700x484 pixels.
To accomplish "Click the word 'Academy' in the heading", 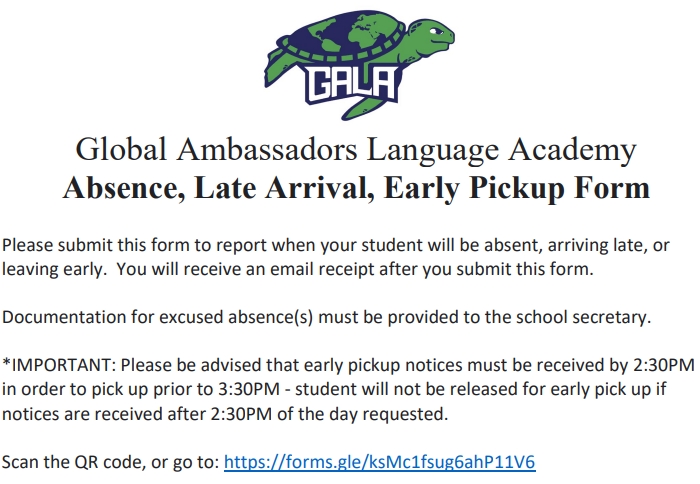I will point(572,150).
